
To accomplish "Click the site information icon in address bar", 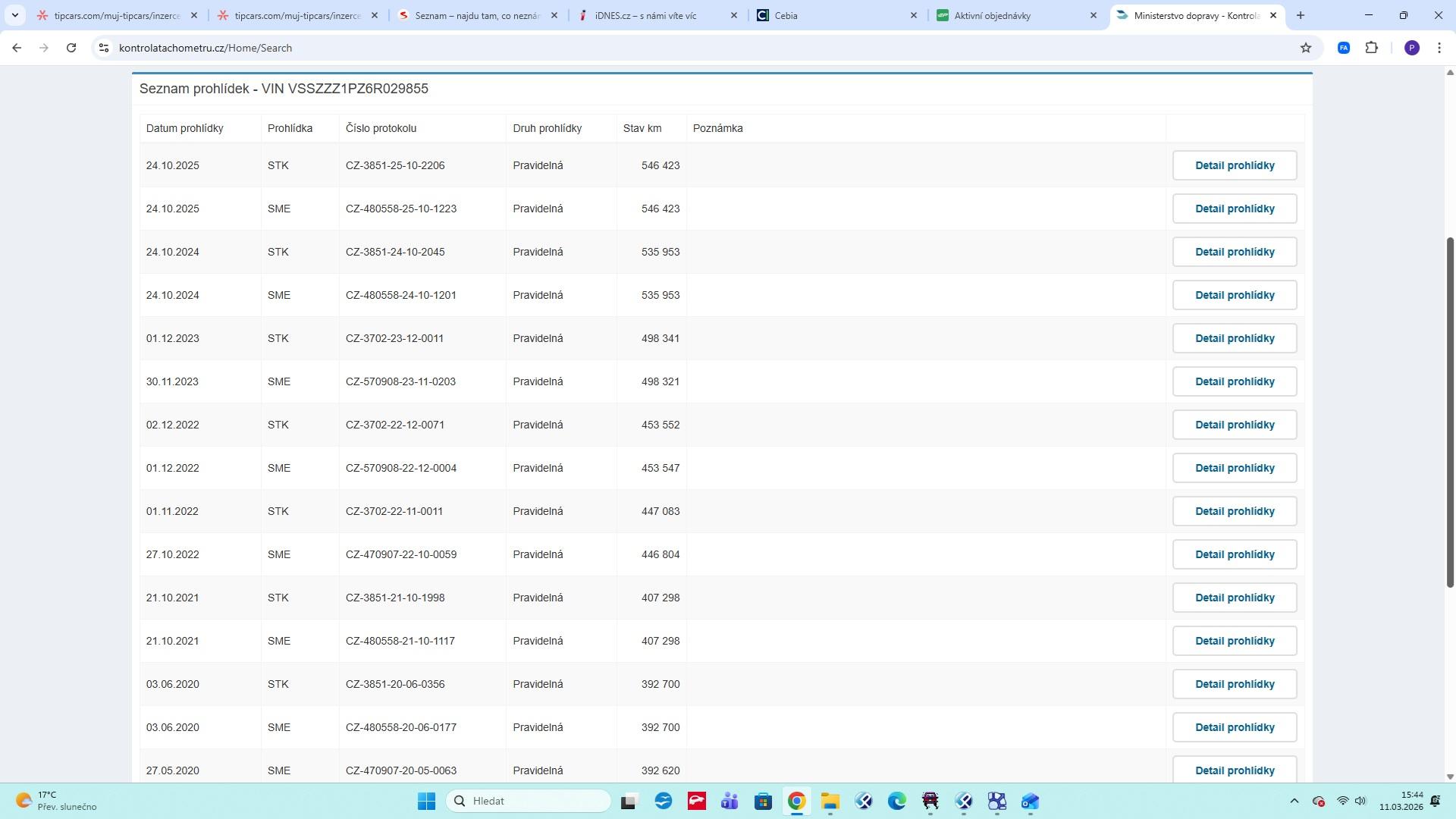I will (104, 48).
